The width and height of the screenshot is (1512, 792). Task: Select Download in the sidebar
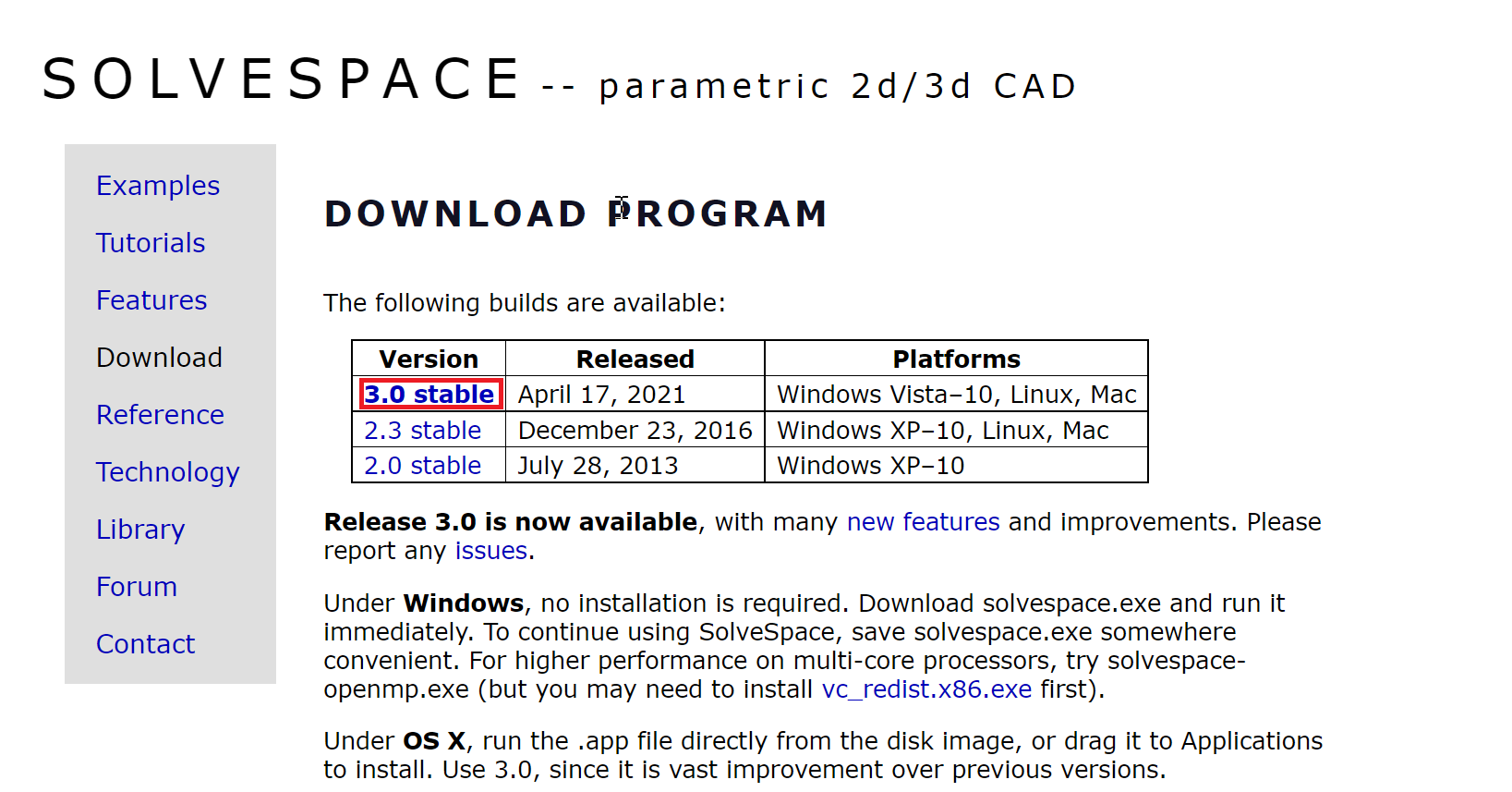(159, 358)
